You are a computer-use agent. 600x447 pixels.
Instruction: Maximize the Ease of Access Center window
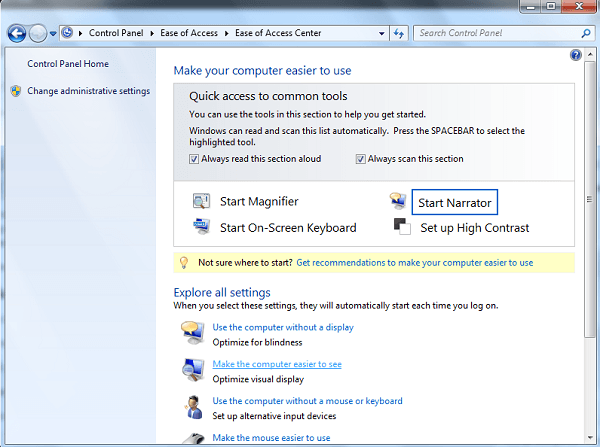pos(551,7)
